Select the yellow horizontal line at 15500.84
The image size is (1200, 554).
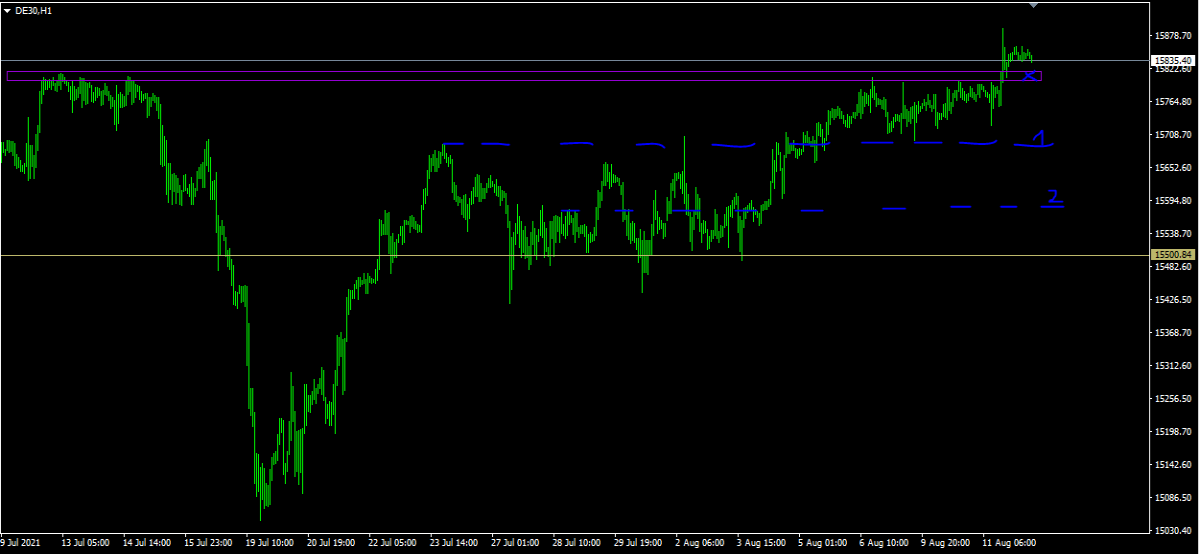575,255
